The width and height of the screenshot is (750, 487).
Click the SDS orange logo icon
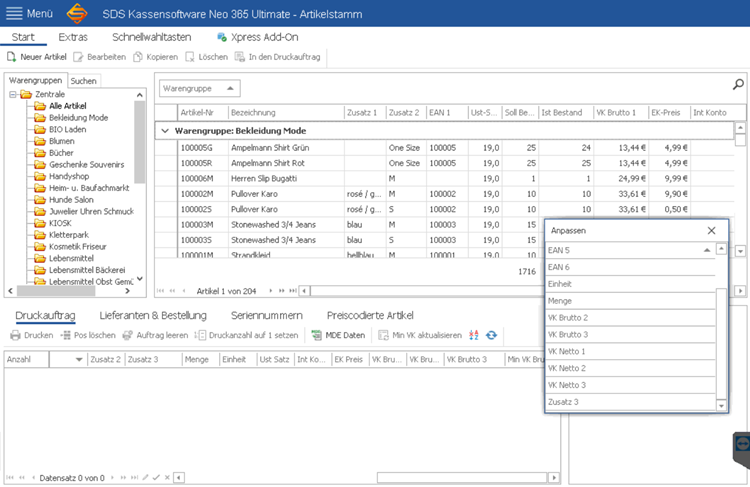(77, 13)
